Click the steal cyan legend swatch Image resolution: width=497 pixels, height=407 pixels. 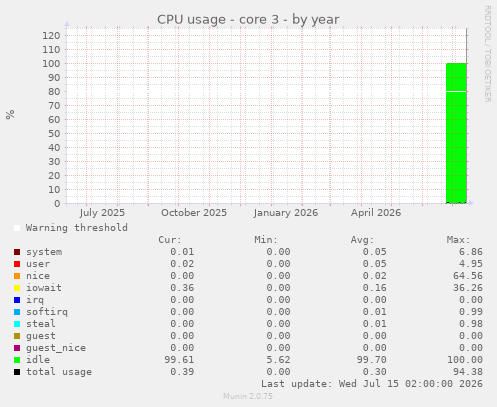point(17,324)
